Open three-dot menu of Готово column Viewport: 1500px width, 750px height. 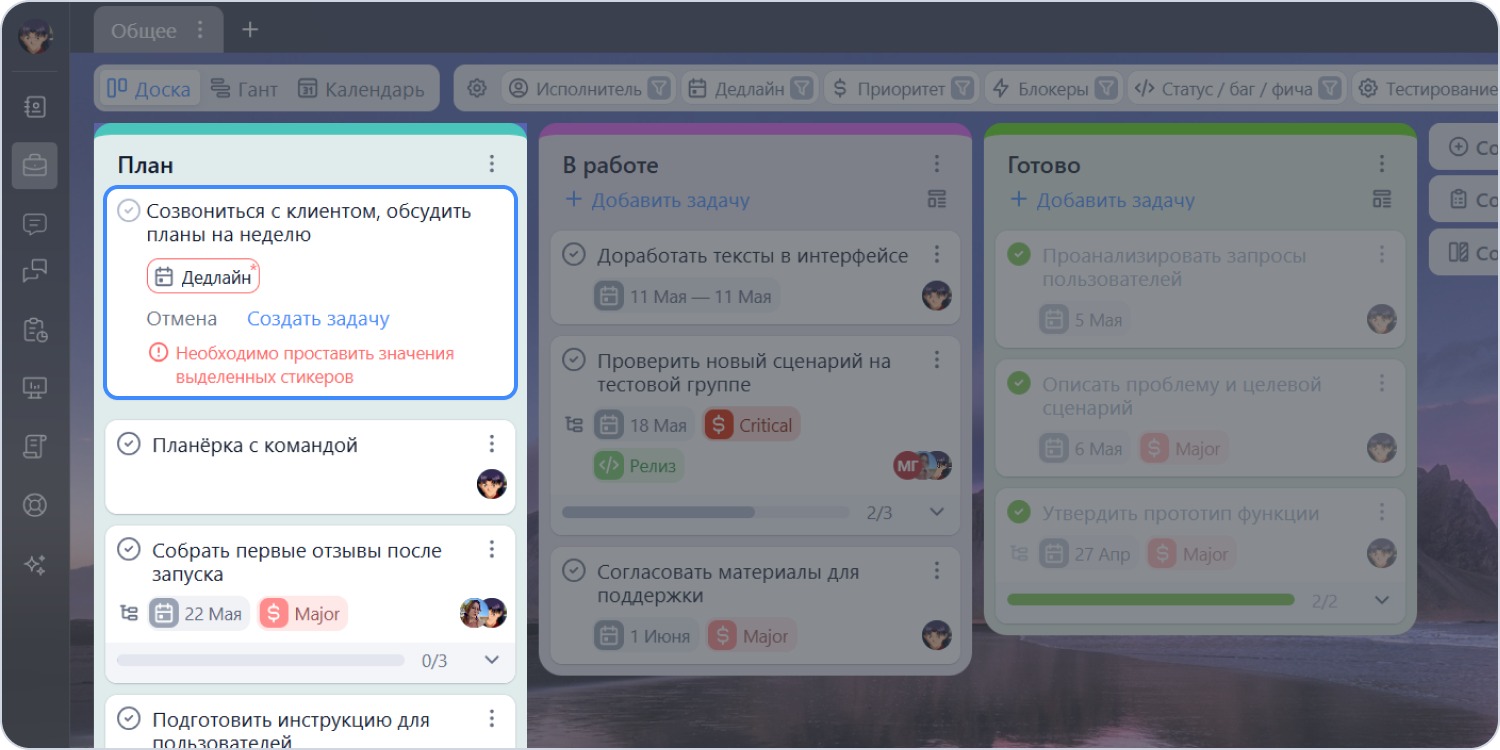[x=1382, y=164]
